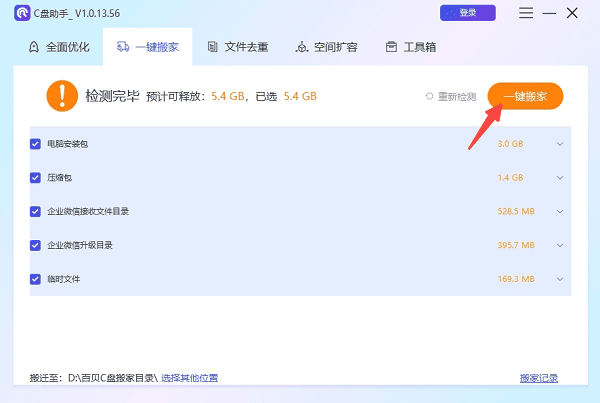Expand the 企业微信接收文件目录 chevron
Image resolution: width=600 pixels, height=403 pixels.
[560, 211]
